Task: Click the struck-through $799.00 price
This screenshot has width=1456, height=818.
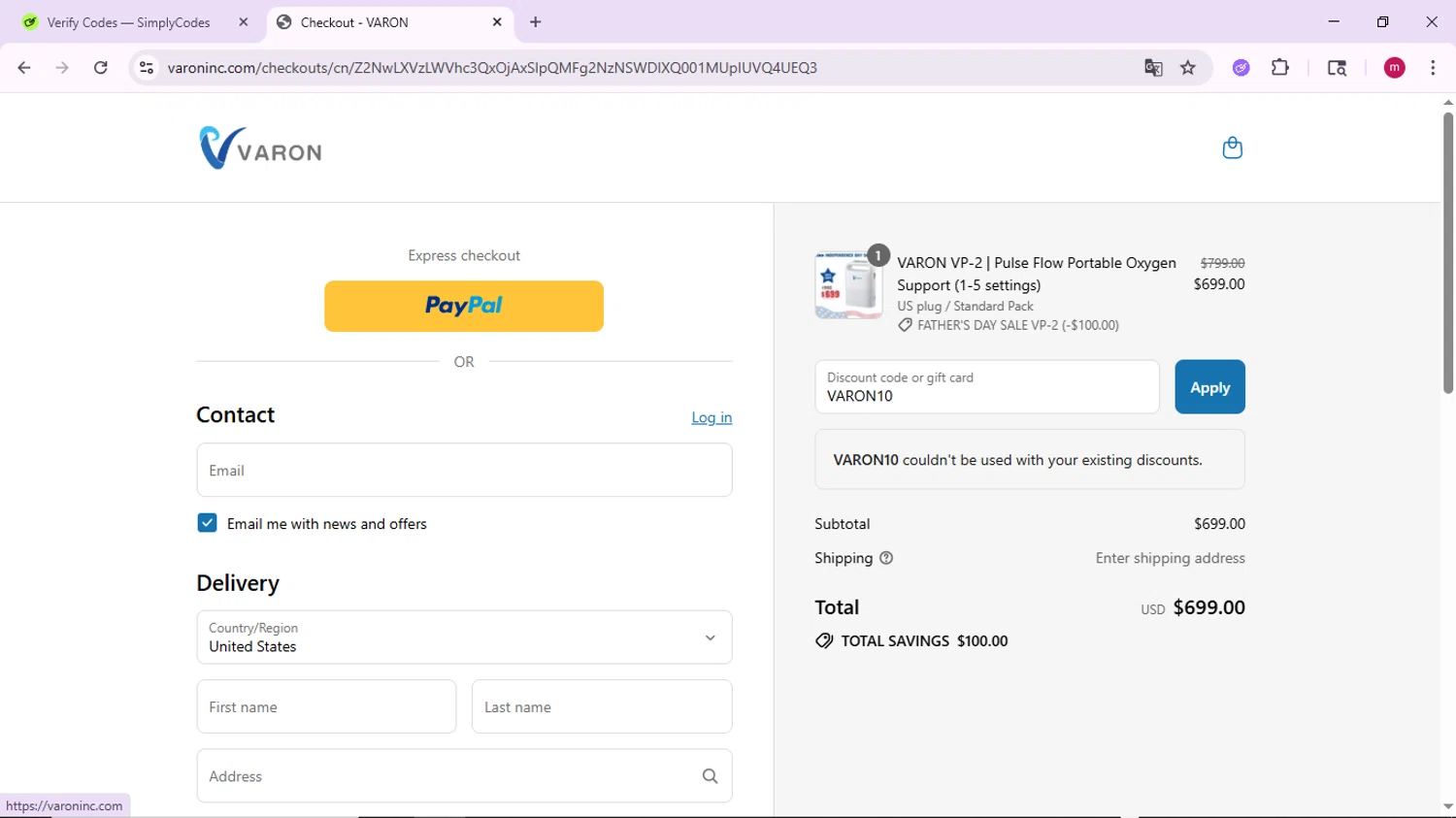Action: click(1222, 263)
